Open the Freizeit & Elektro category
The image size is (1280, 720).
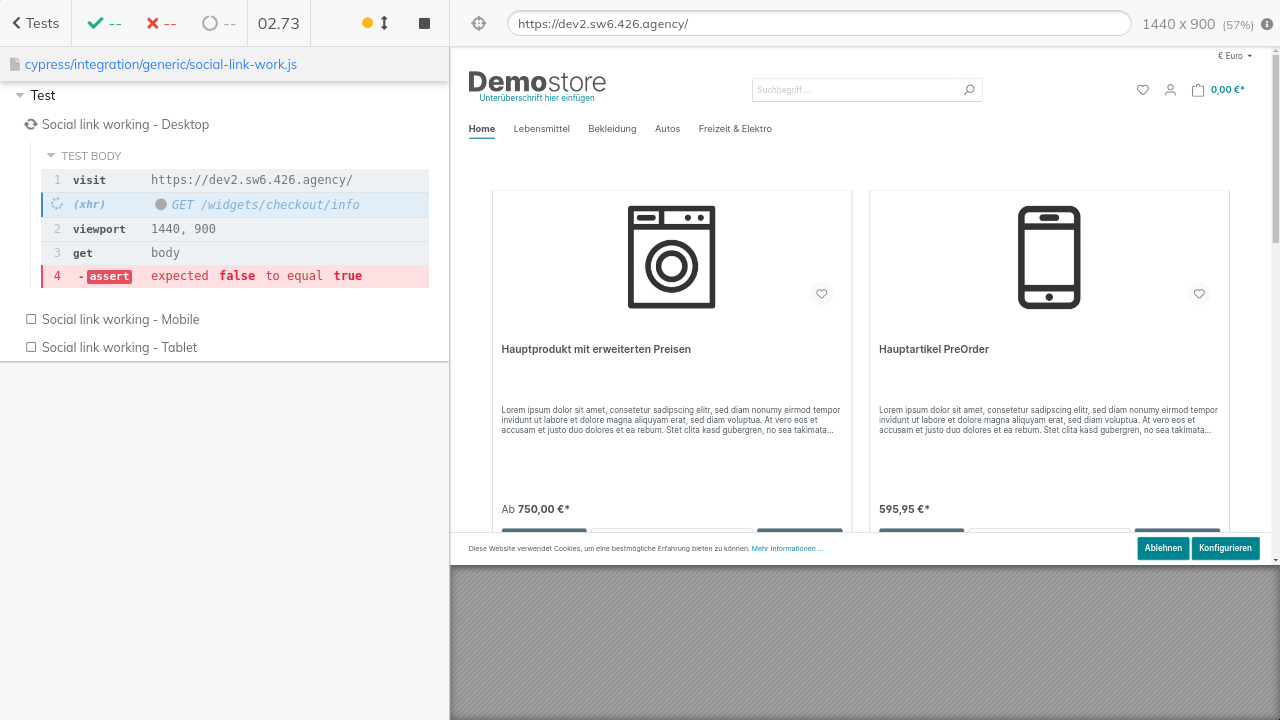pos(735,129)
